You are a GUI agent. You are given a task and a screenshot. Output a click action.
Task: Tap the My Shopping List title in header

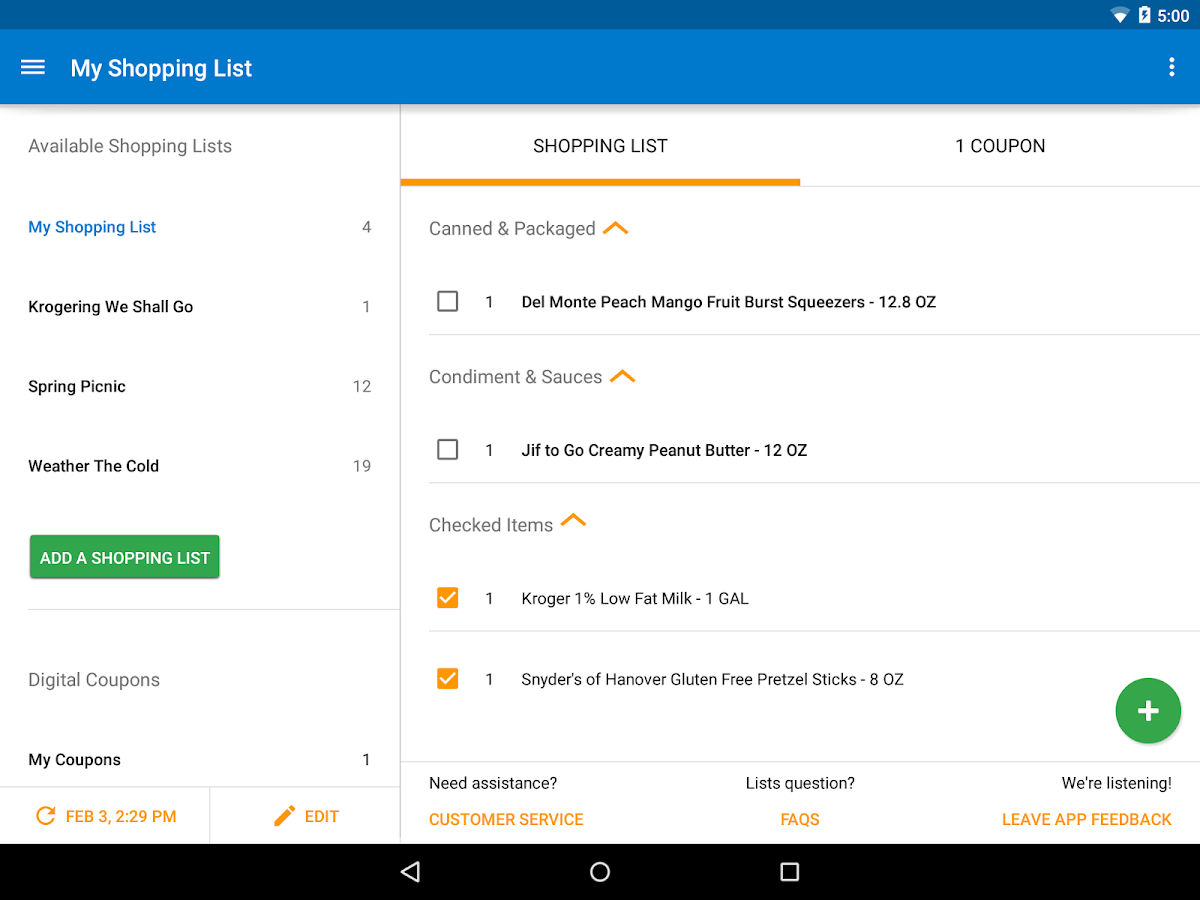(x=161, y=68)
